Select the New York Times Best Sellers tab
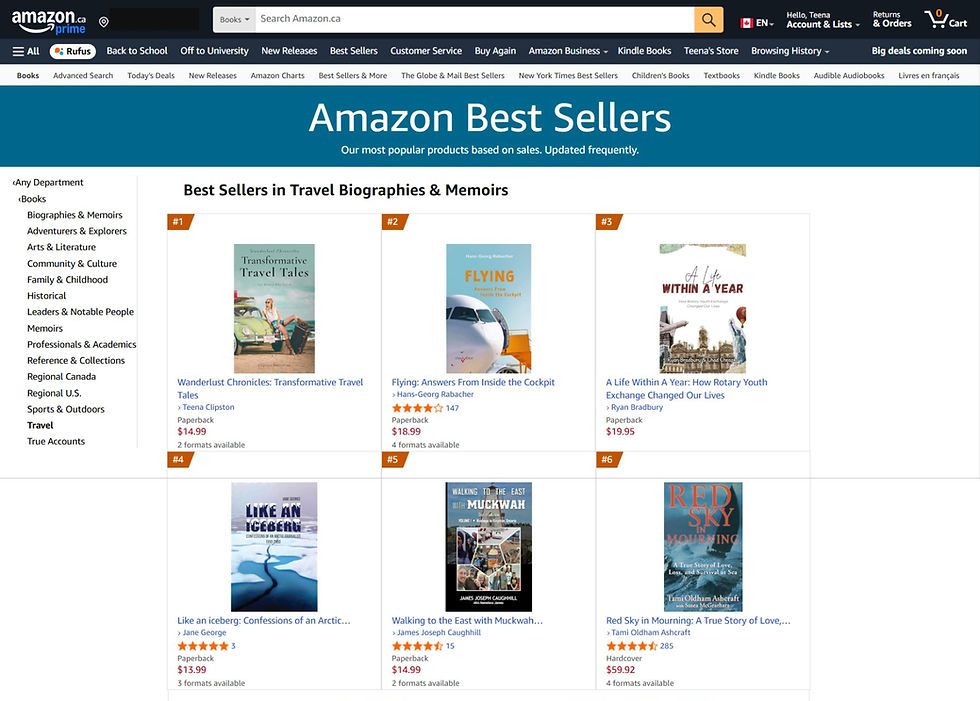This screenshot has height=701, width=980. click(x=568, y=76)
